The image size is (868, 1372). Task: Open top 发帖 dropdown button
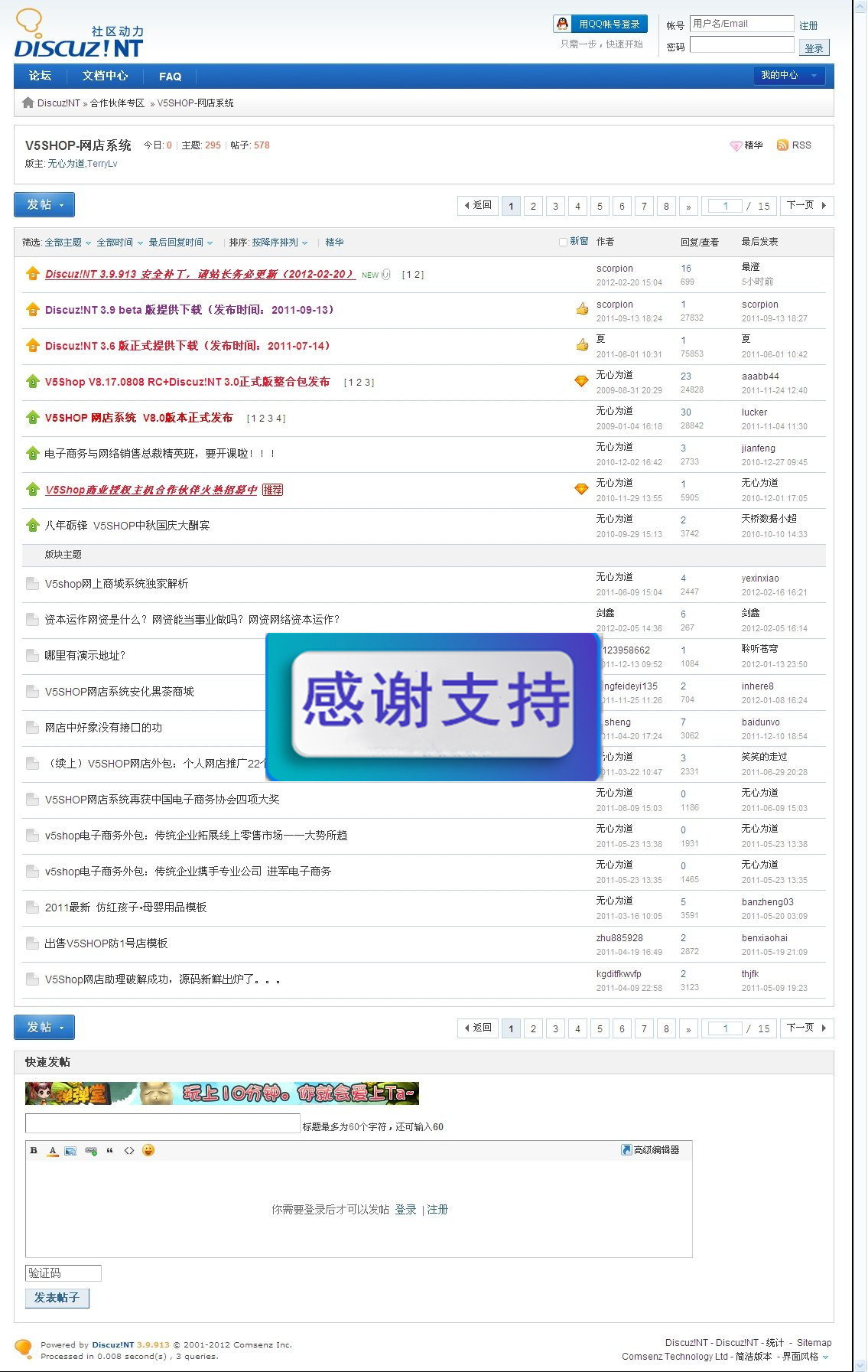coord(44,205)
